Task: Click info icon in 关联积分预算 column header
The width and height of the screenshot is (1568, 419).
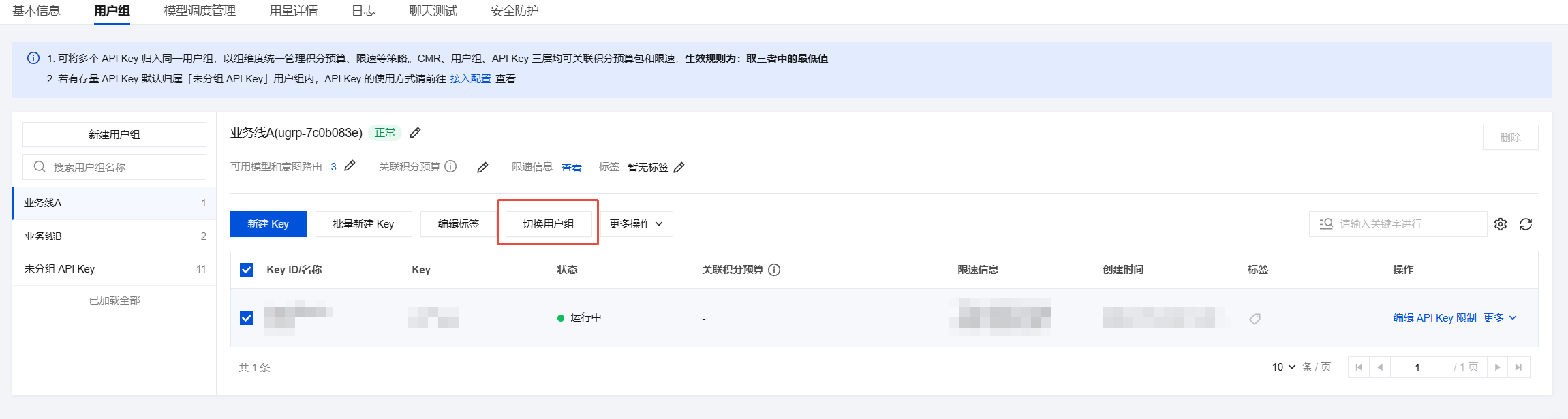Action: coord(774,270)
